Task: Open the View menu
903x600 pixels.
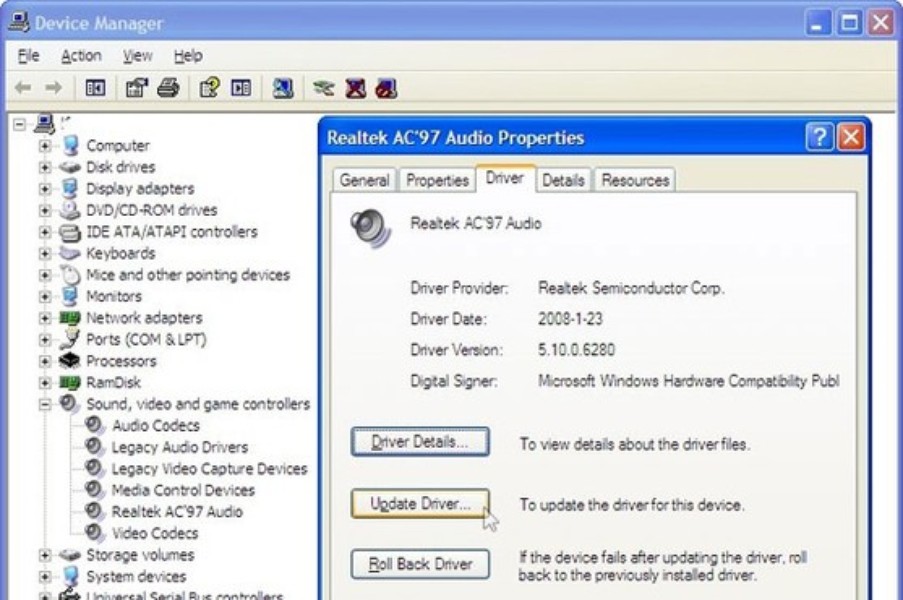Action: coord(137,56)
